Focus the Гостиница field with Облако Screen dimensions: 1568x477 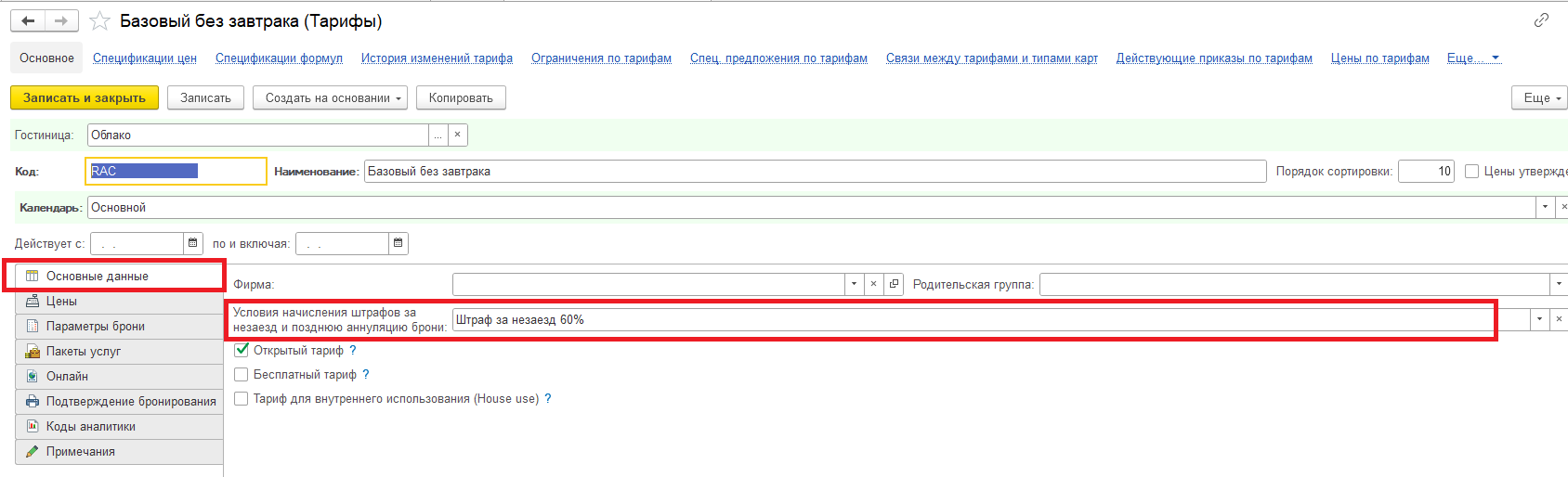click(257, 135)
